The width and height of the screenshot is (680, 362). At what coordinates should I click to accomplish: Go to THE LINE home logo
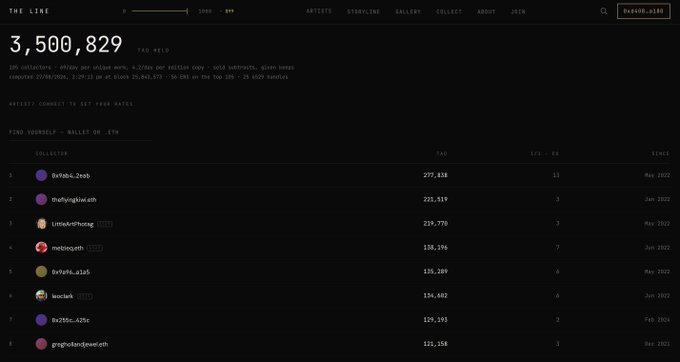click(x=29, y=11)
